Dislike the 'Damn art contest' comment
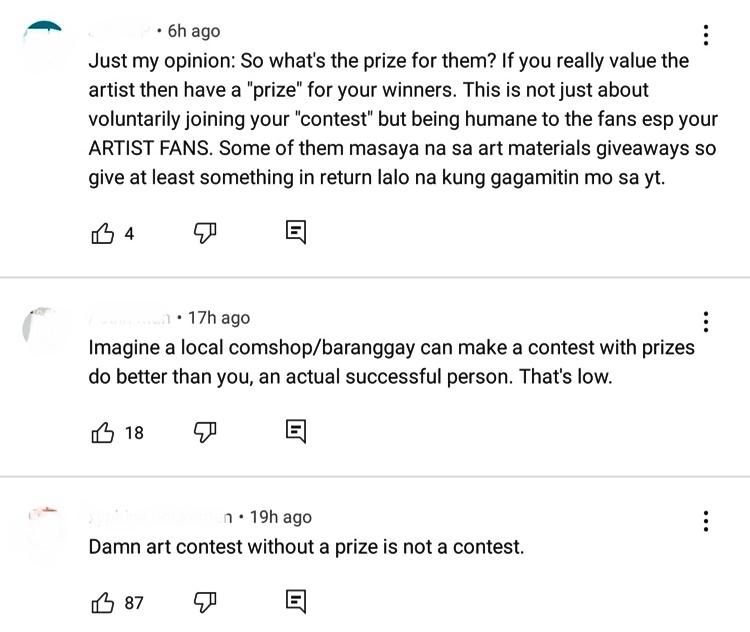 point(205,602)
